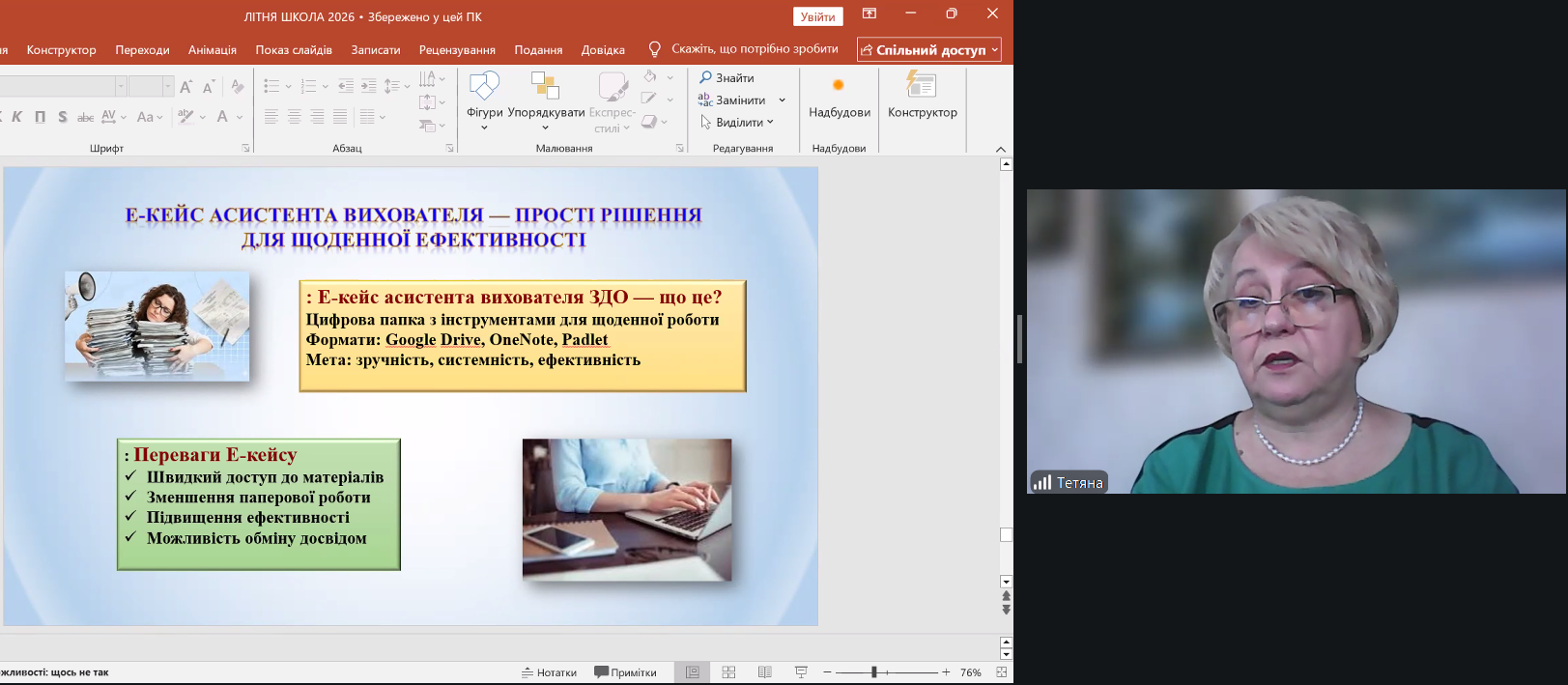Open the Рецензування tab
Viewport: 1568px width, 685px height.
click(457, 50)
